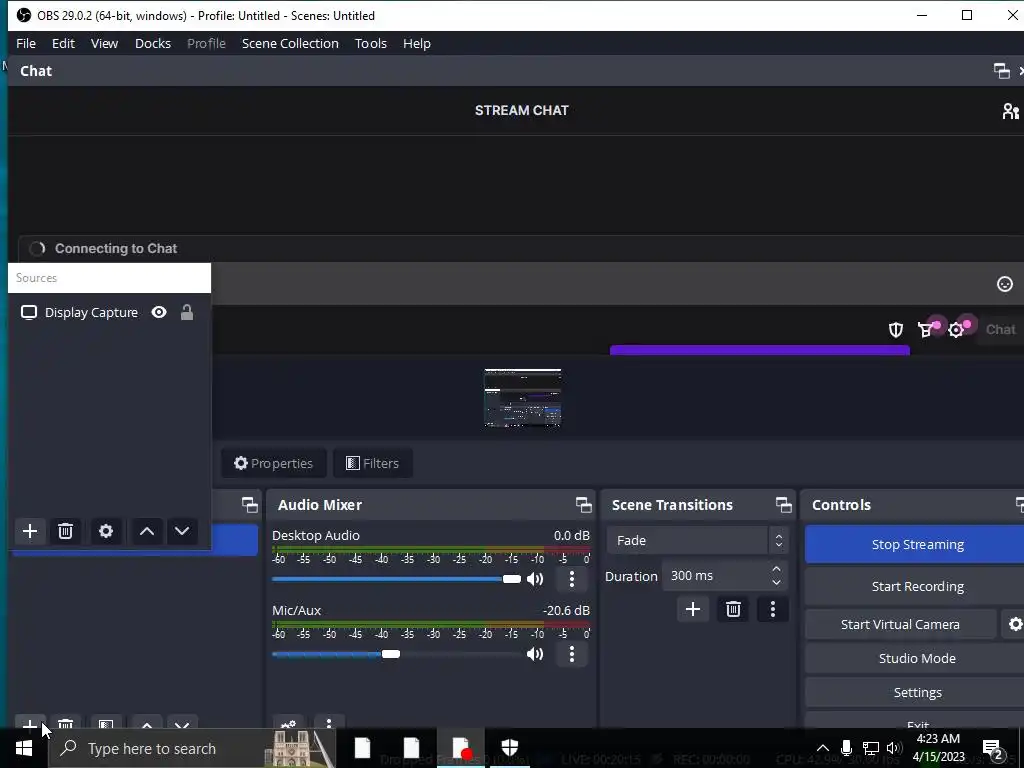
Task: Adjust the Mic/Aux volume slider
Action: coord(396,654)
